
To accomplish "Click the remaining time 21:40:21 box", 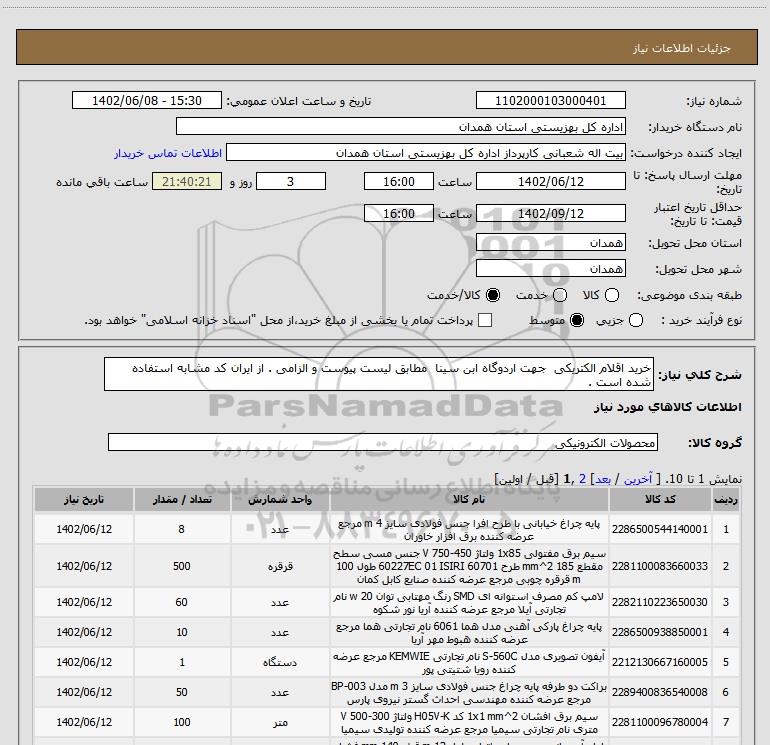I will [187, 181].
